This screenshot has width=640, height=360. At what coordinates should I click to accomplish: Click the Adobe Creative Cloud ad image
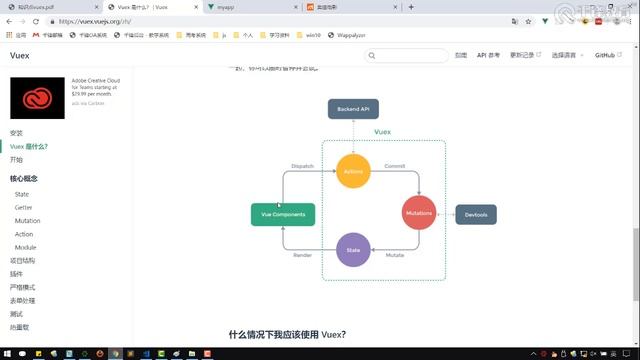[37, 98]
